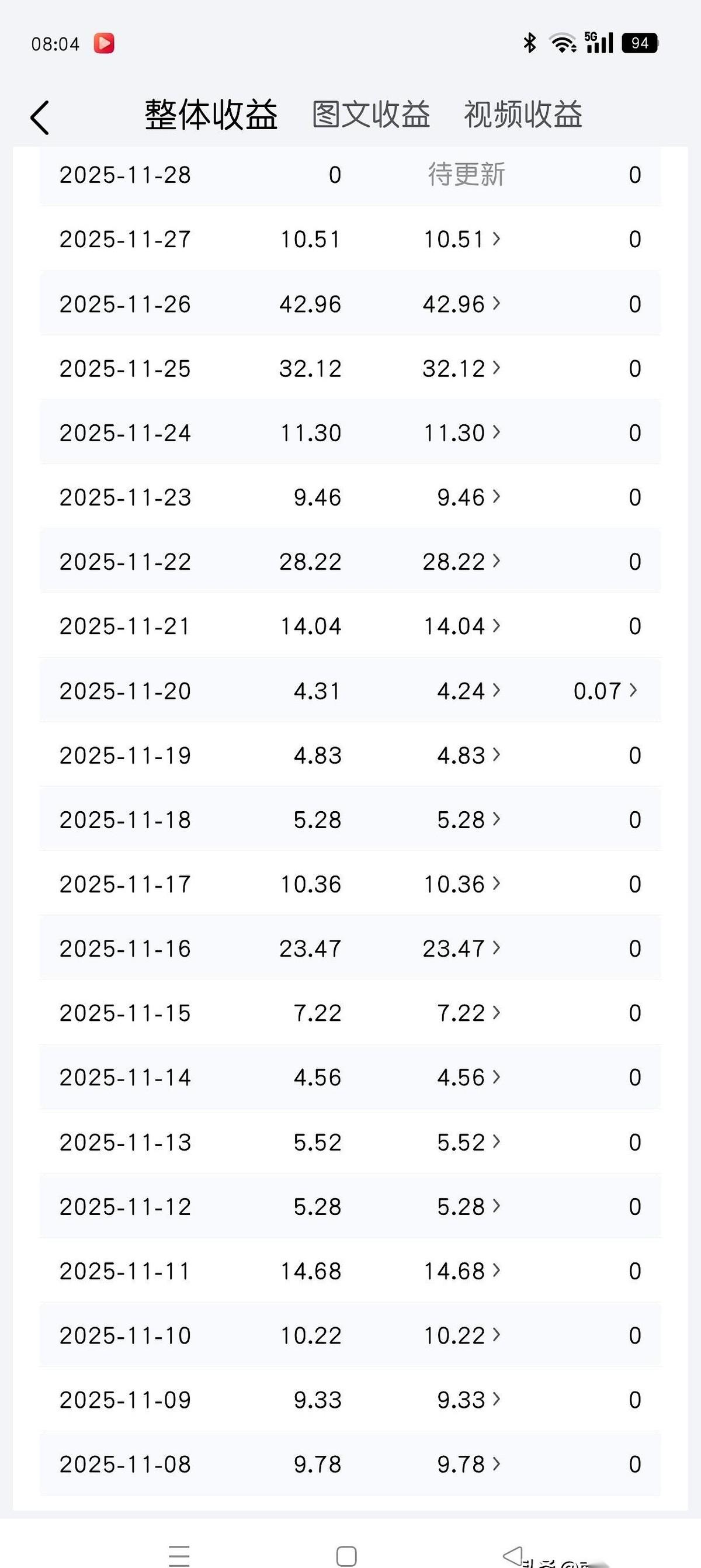Open the Android recent apps menu icon
Screen dimensions: 701x1568
(x=179, y=1556)
